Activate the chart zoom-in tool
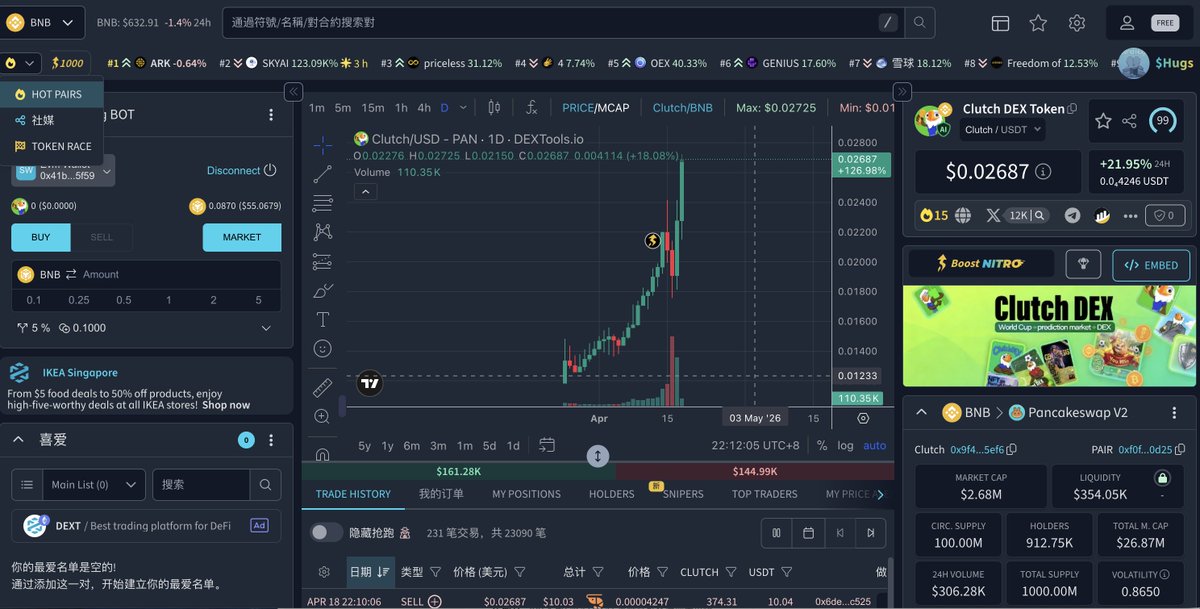 [x=322, y=416]
